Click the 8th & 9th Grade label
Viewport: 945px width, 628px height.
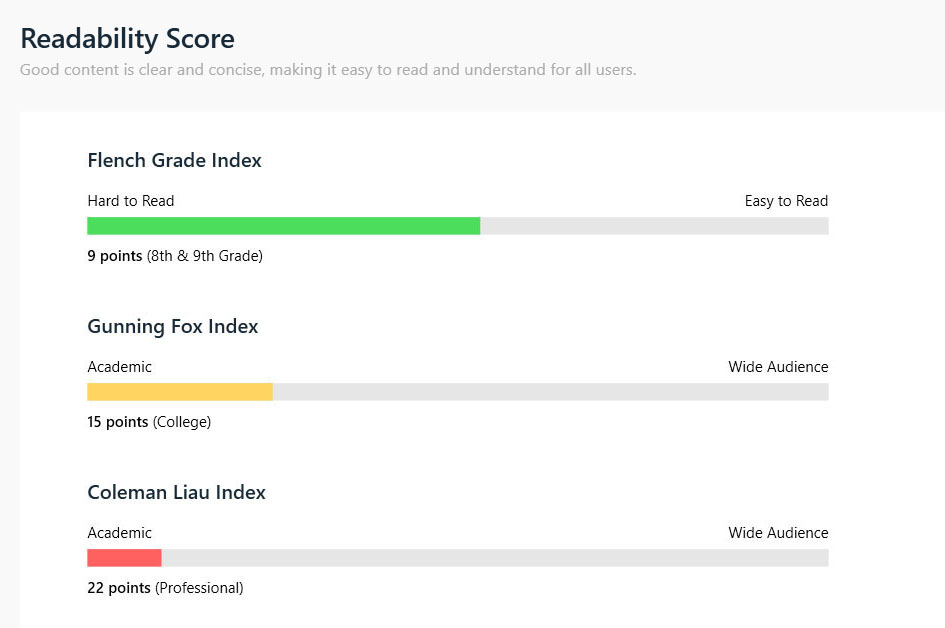tap(205, 256)
